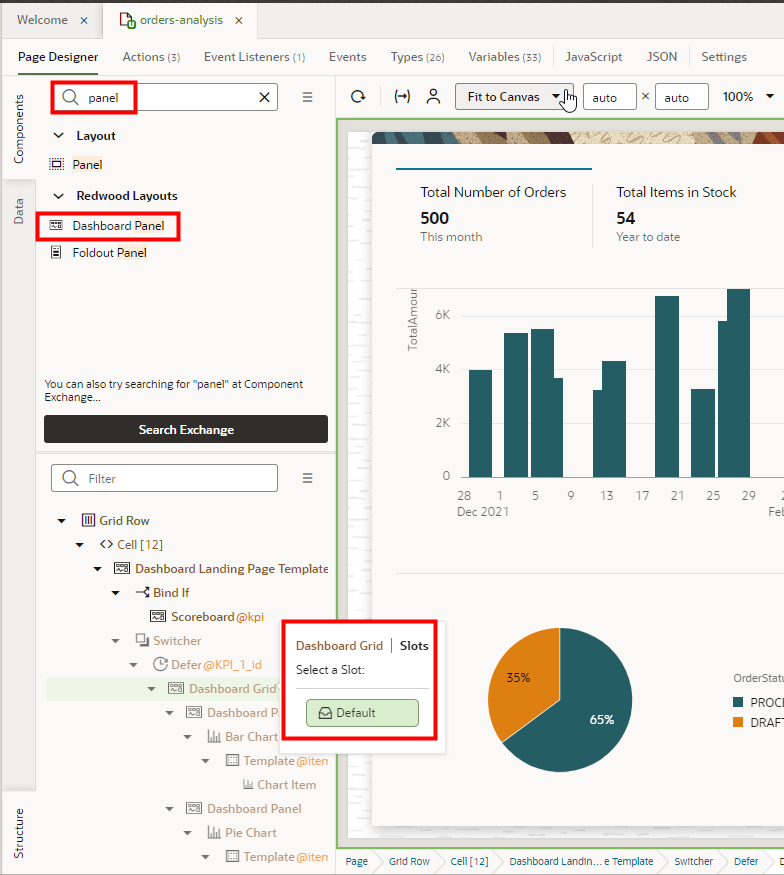The width and height of the screenshot is (784, 875).
Task: Open the Fit to Canvas dropdown
Action: (x=514, y=97)
